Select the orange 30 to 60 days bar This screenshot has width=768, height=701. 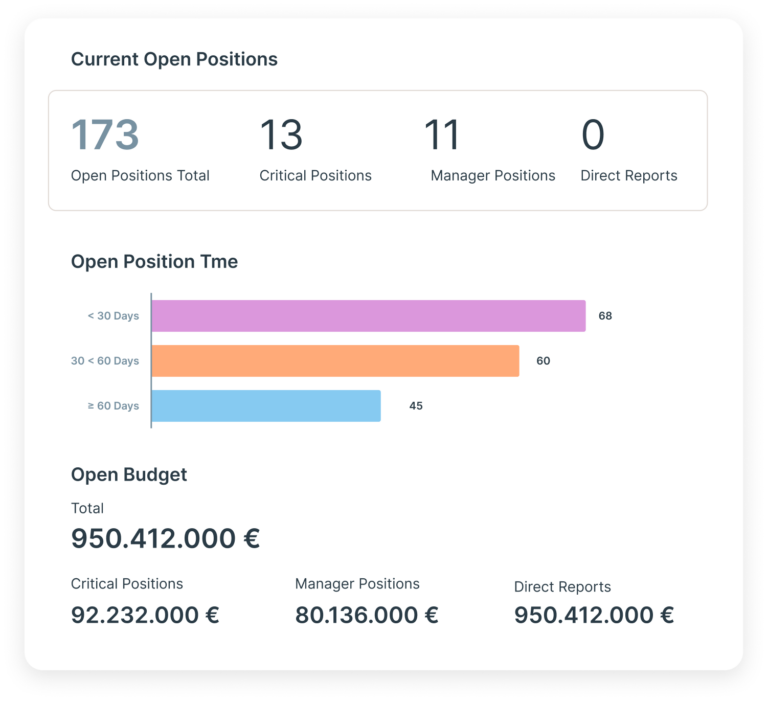[335, 361]
